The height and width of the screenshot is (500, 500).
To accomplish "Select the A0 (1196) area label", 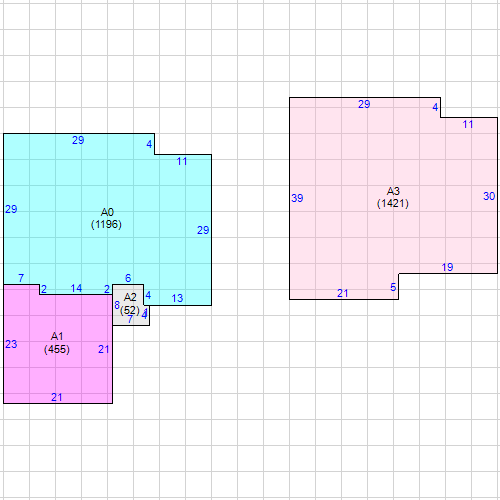I will [x=107, y=218].
